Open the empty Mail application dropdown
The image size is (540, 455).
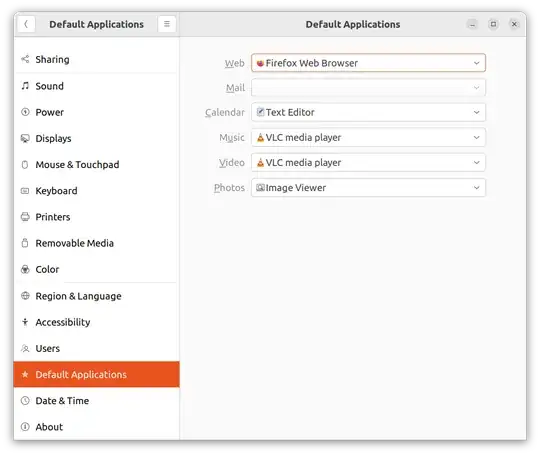tap(368, 87)
